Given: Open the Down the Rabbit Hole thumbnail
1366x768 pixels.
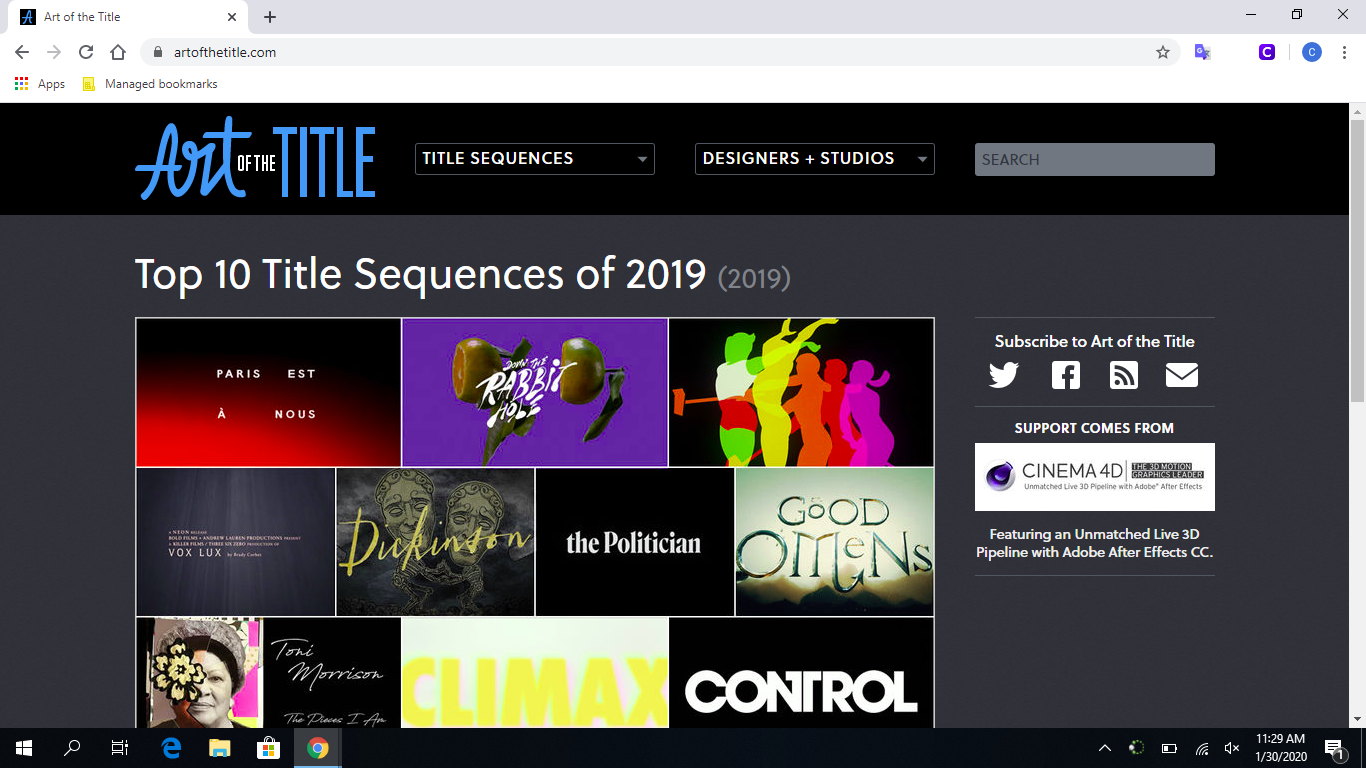Looking at the screenshot, I should point(535,392).
